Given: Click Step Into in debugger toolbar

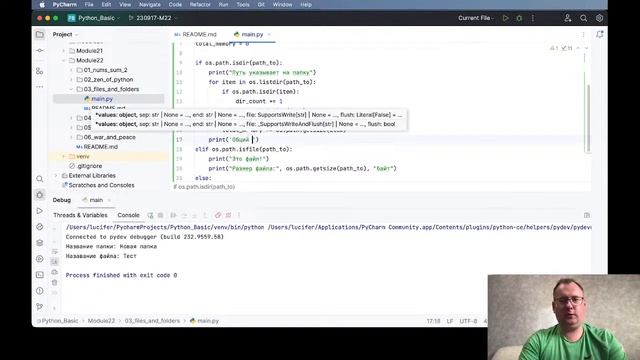Looking at the screenshot, I should coord(195,215).
